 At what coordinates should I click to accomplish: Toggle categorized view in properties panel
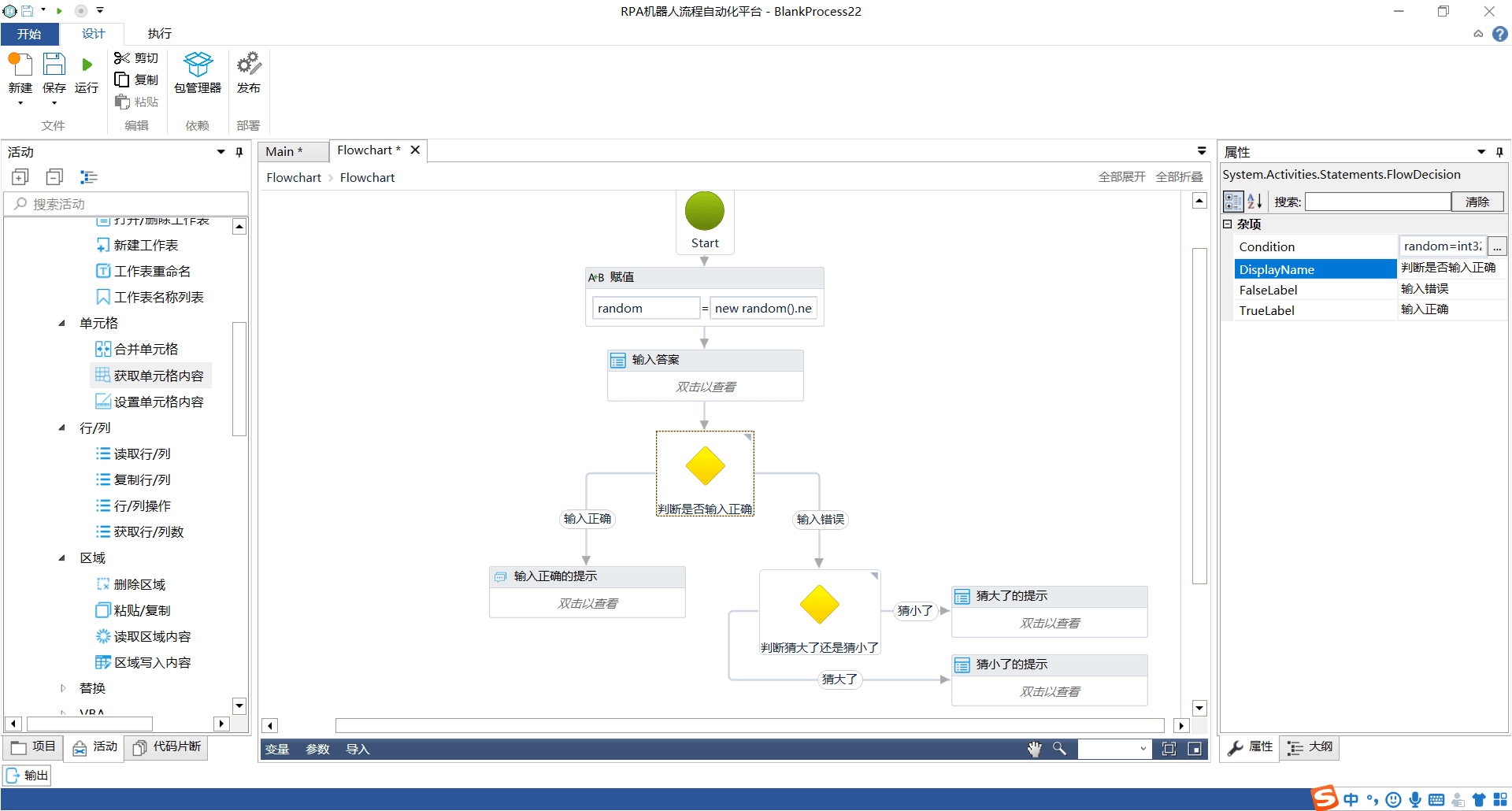coord(1232,202)
